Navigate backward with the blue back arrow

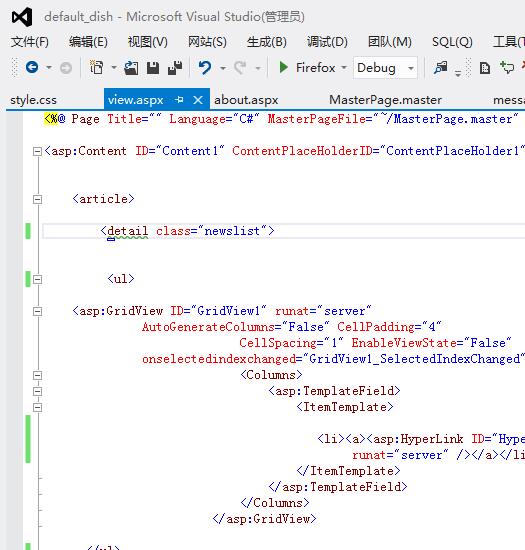coord(32,67)
